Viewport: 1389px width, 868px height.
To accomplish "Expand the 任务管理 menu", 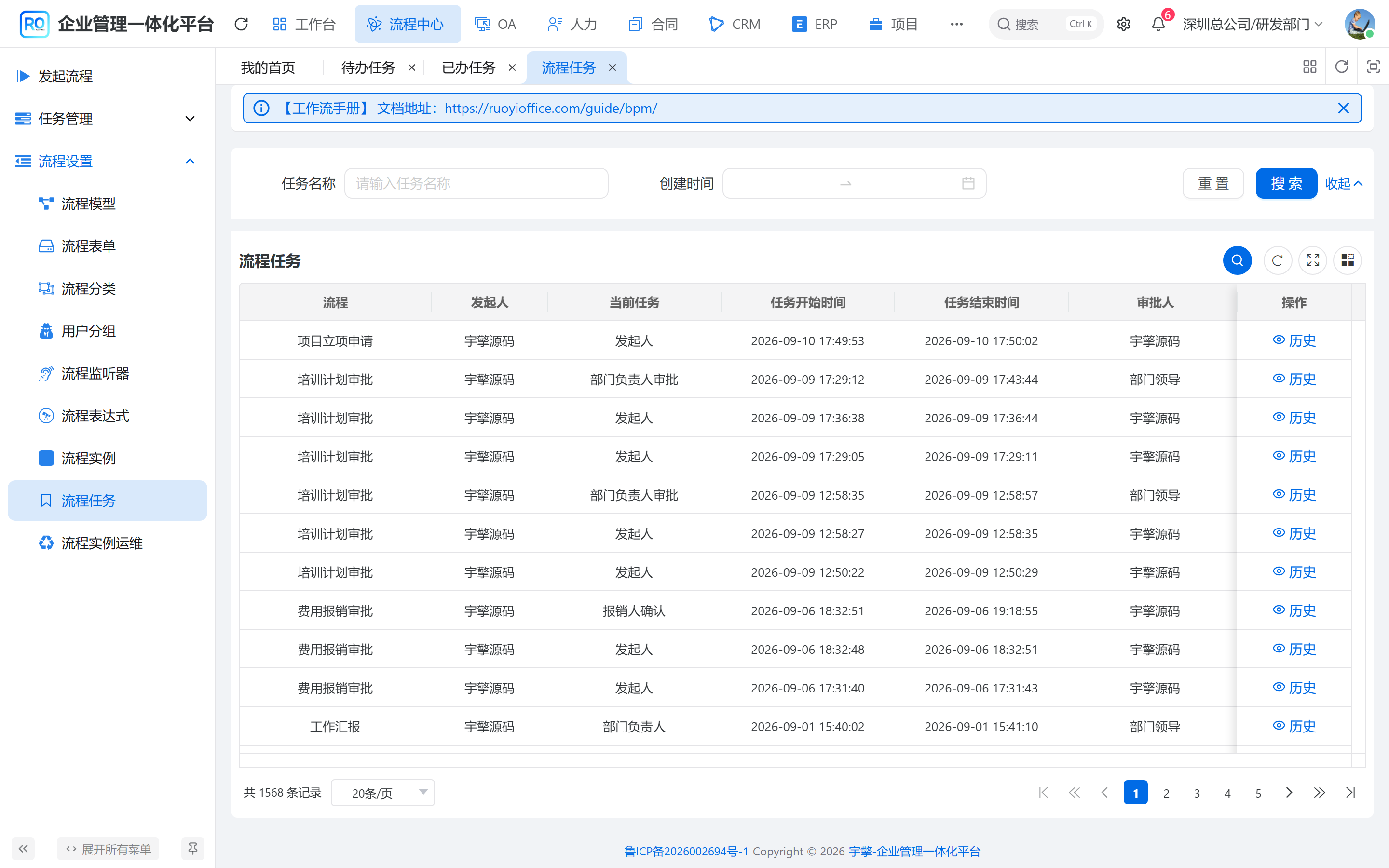I will click(108, 119).
